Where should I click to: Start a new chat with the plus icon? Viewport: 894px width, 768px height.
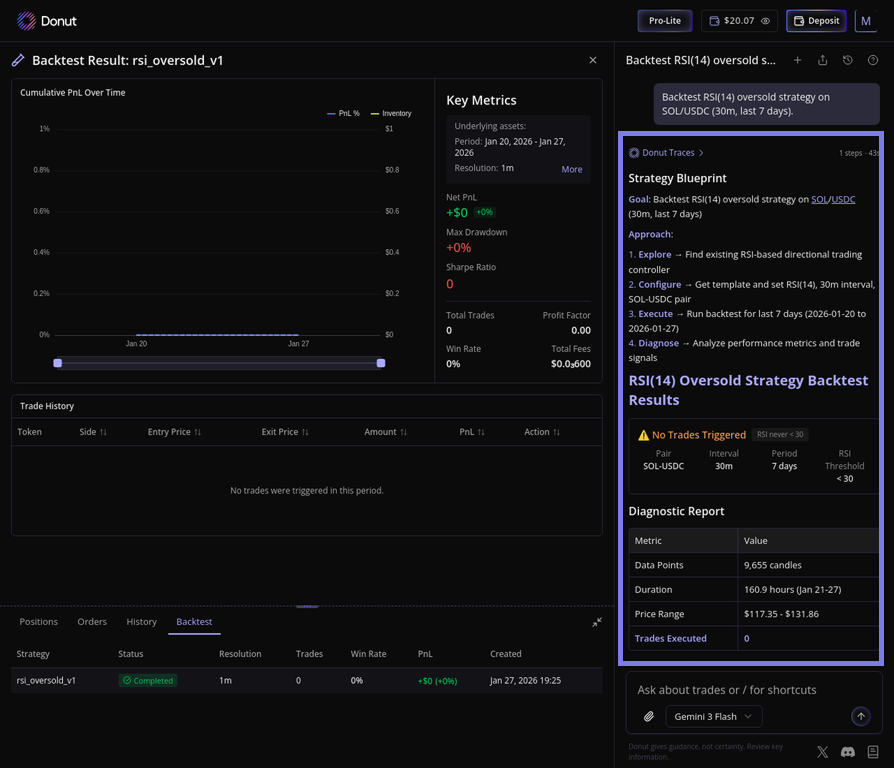pyautogui.click(x=798, y=60)
